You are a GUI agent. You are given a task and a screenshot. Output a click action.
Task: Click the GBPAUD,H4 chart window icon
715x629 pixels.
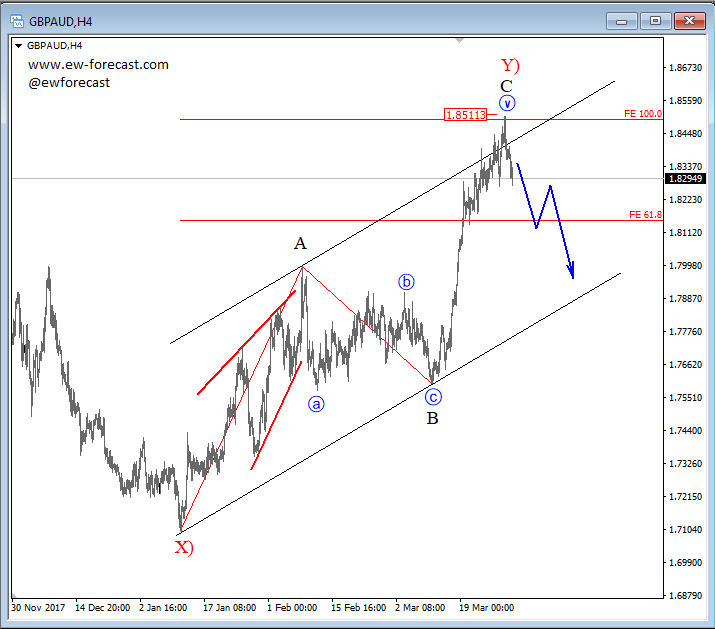pyautogui.click(x=17, y=21)
